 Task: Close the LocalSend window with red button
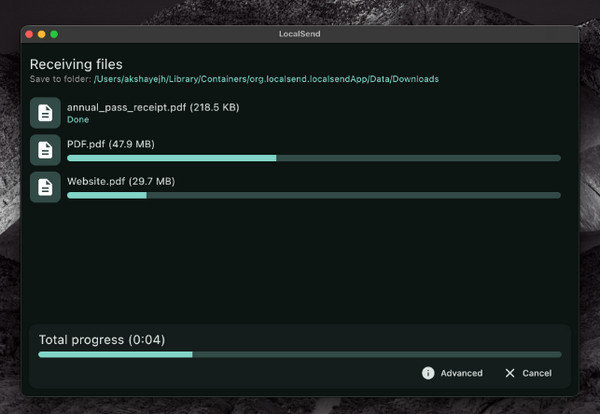point(29,34)
